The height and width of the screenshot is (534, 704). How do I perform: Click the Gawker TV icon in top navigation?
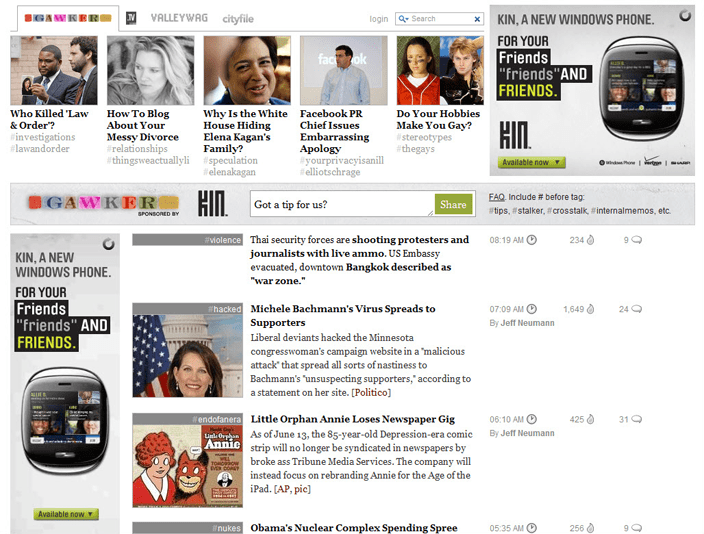pos(132,18)
